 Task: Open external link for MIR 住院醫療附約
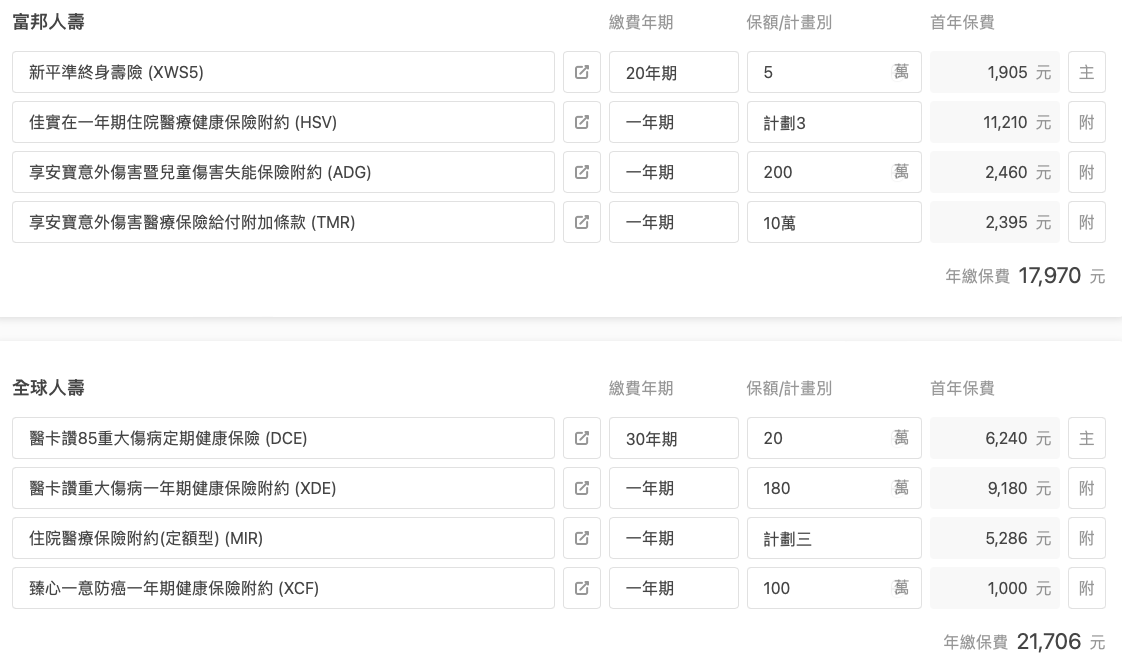point(582,538)
